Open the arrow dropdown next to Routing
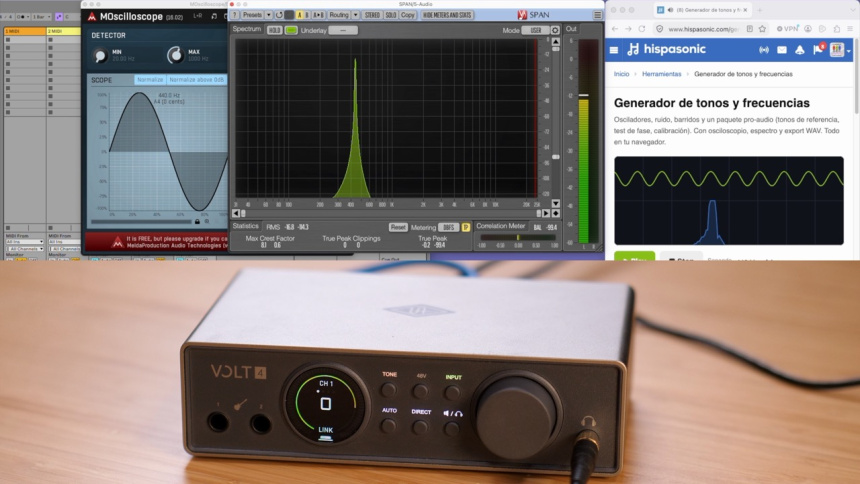The image size is (860, 484). point(355,15)
